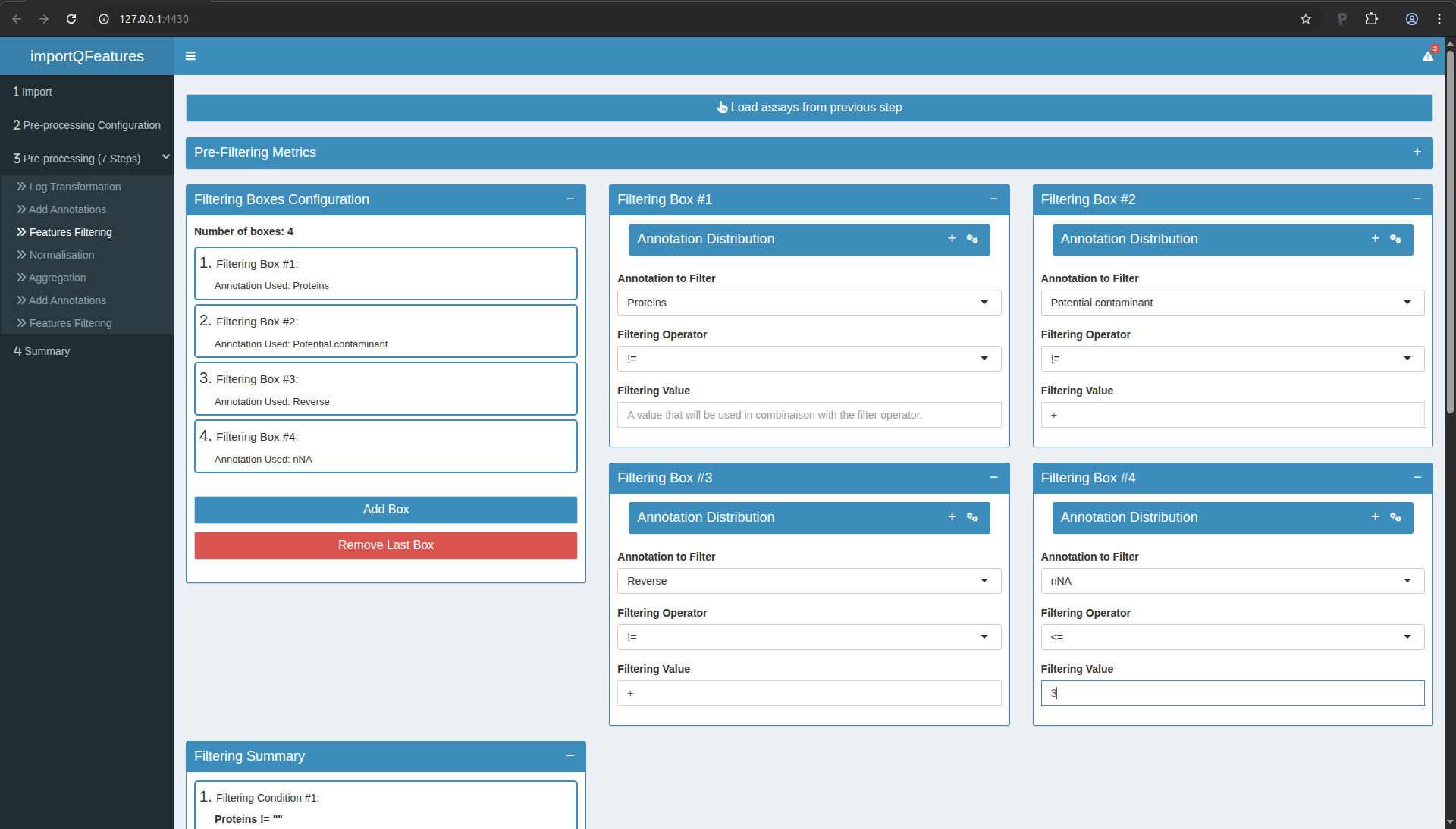Select Filtering Box #2 entry in configuration list

pyautogui.click(x=385, y=331)
